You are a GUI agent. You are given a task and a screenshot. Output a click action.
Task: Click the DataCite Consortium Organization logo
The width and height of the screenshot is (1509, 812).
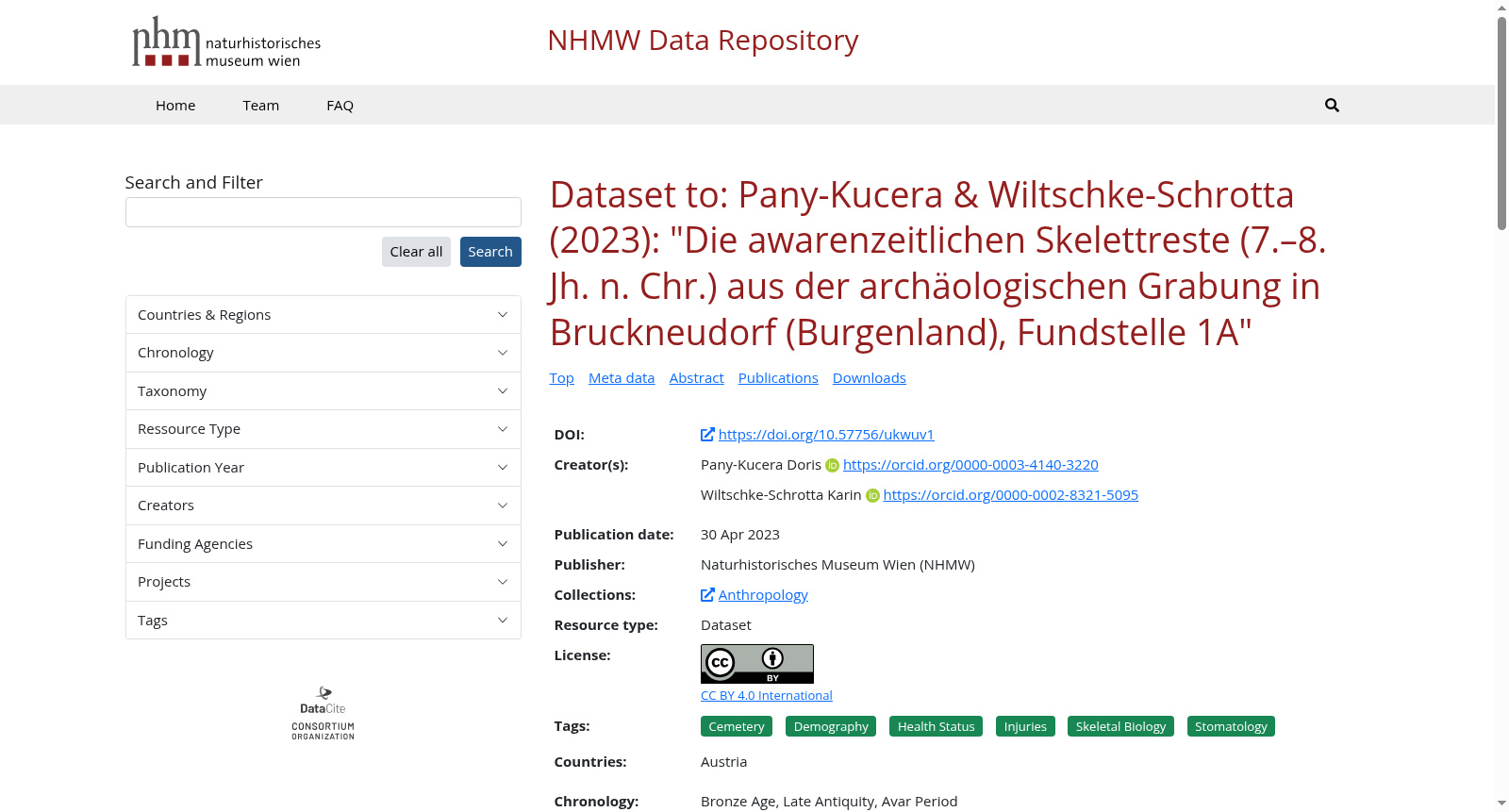(x=323, y=713)
